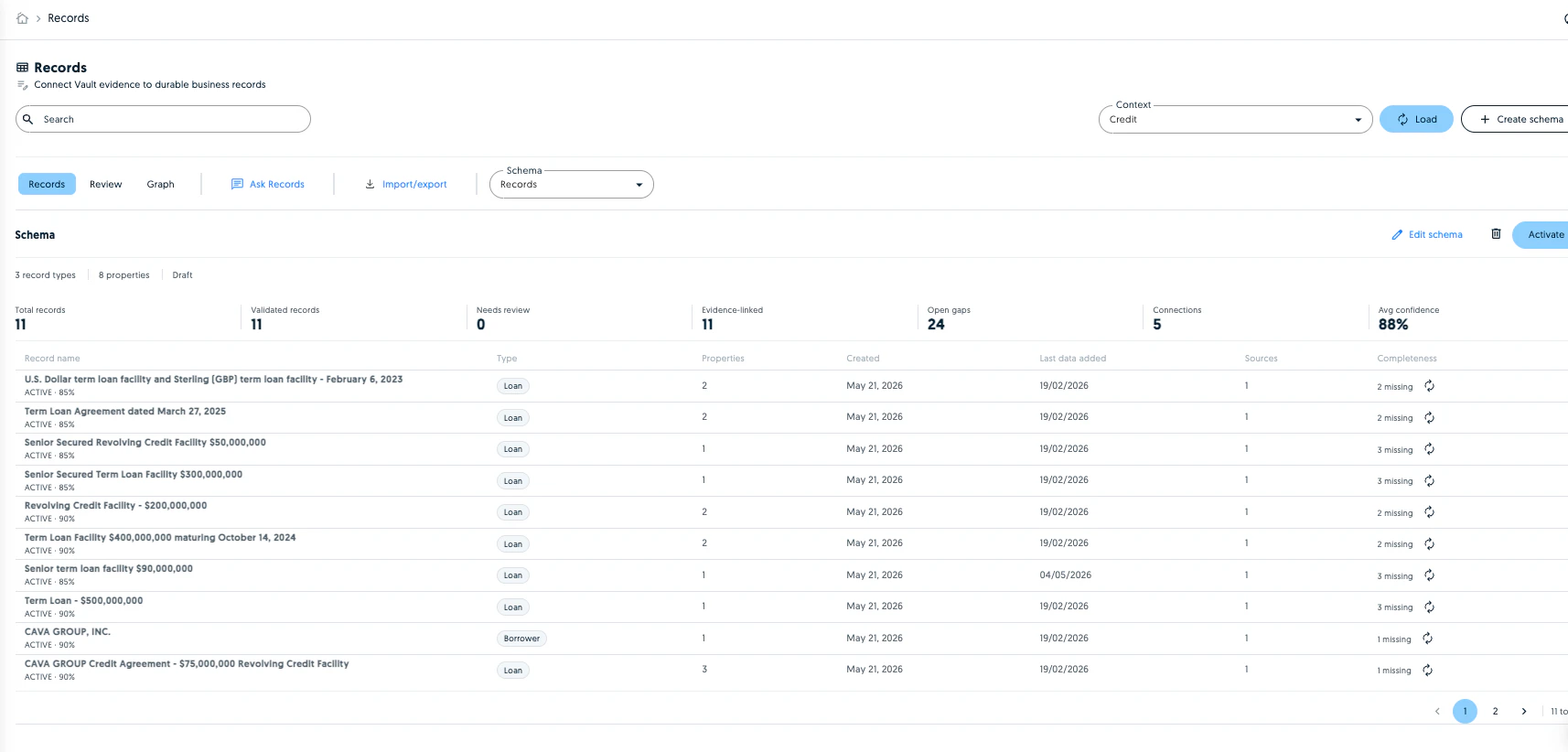
Task: Open Import/export
Action: point(406,184)
